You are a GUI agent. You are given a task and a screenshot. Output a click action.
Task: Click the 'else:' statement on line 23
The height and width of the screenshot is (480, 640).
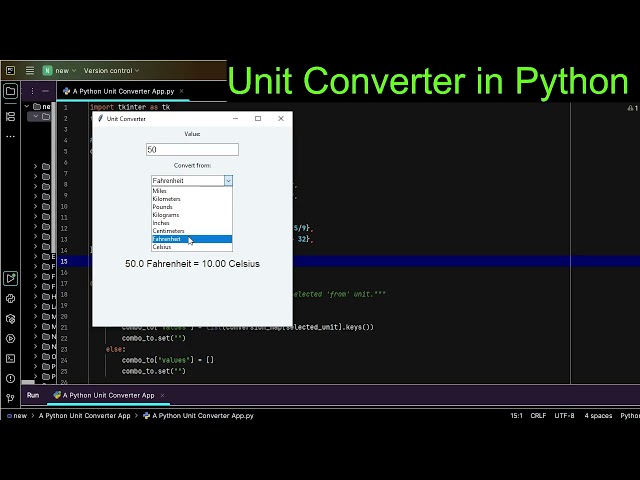(x=116, y=349)
